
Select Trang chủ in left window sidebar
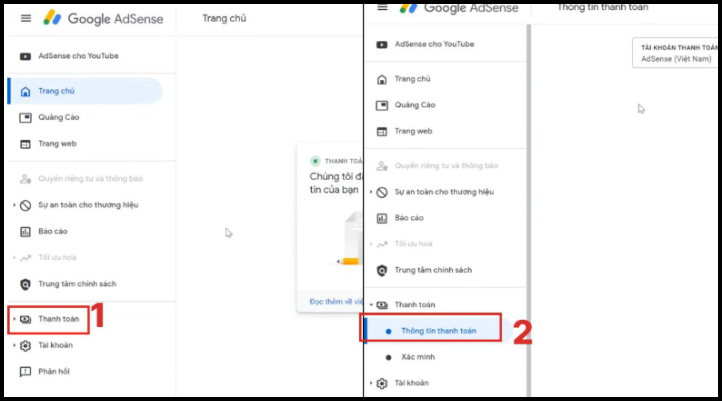85,91
